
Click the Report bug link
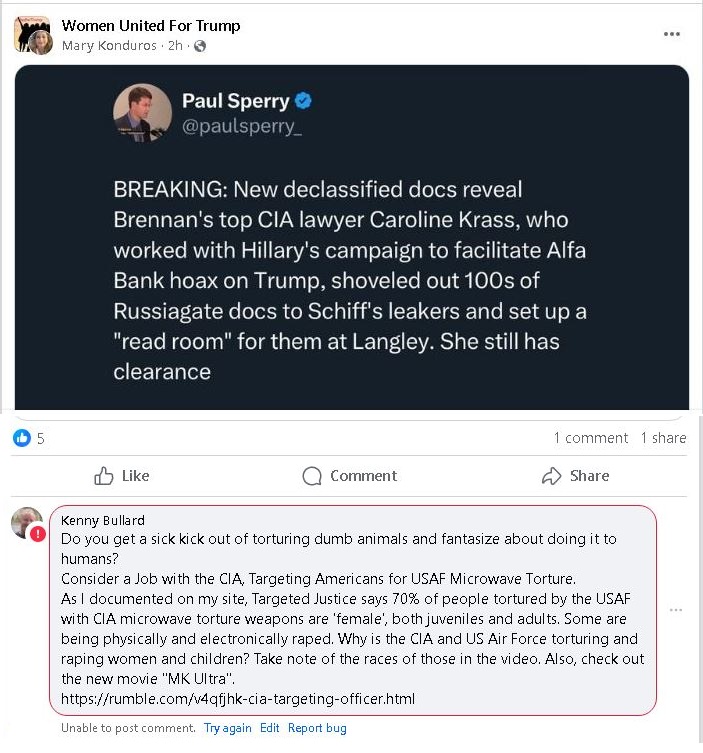(x=317, y=728)
